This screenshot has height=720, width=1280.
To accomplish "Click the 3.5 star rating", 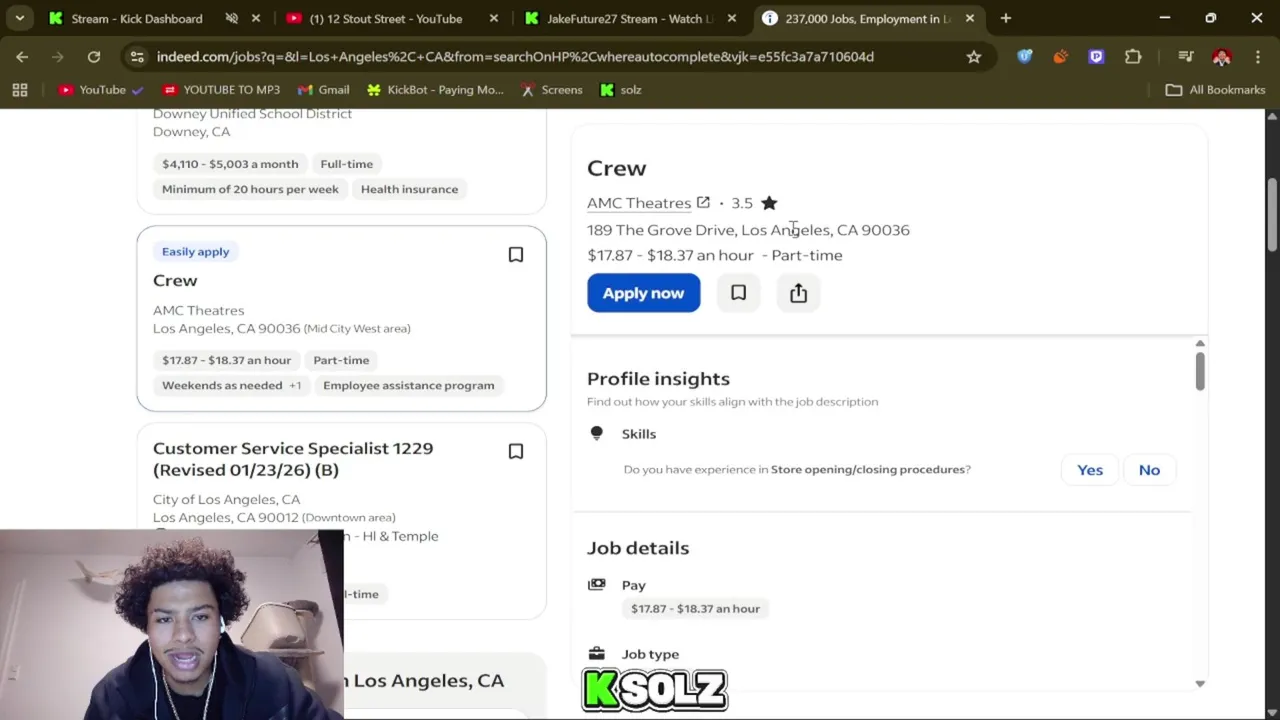I will point(754,203).
